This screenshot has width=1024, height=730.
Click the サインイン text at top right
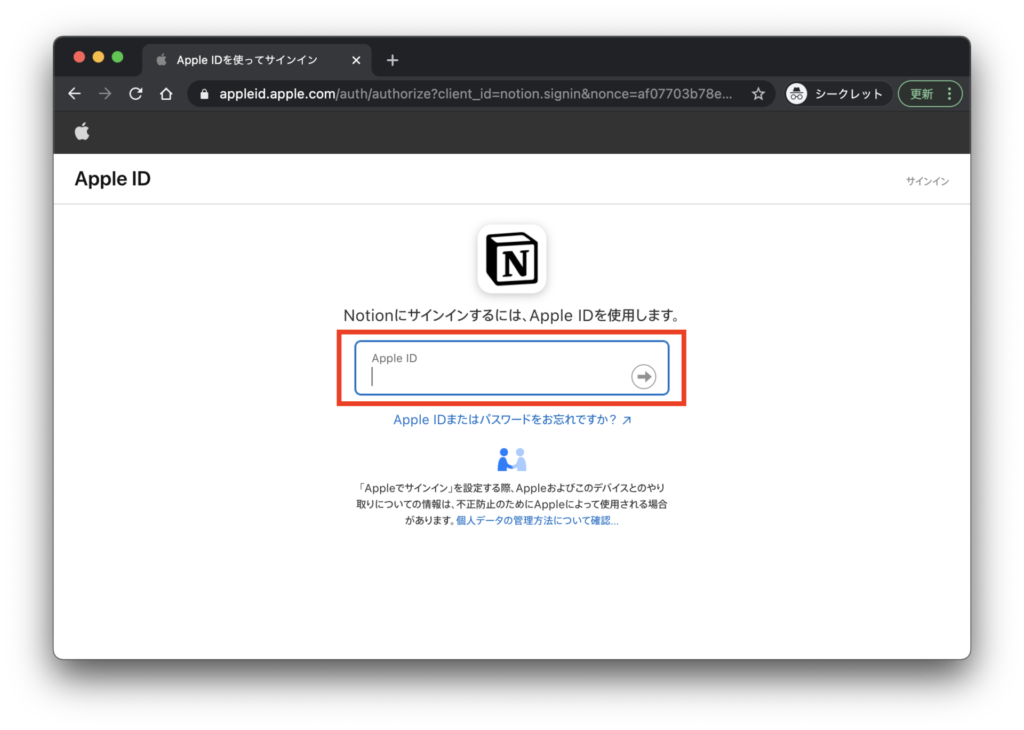click(927, 181)
